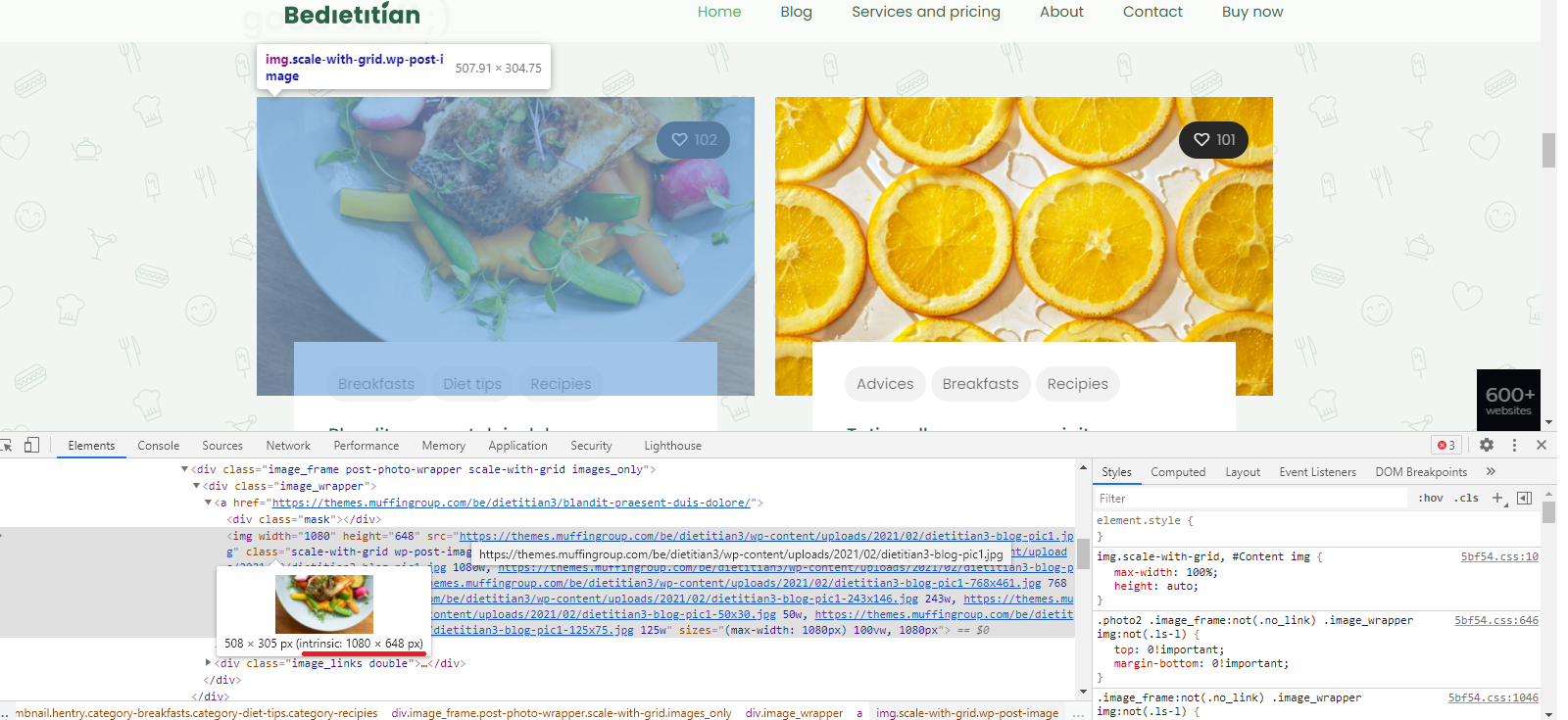The height and width of the screenshot is (720, 1568).
Task: Collapse the image_wrapper div node
Action: click(196, 486)
